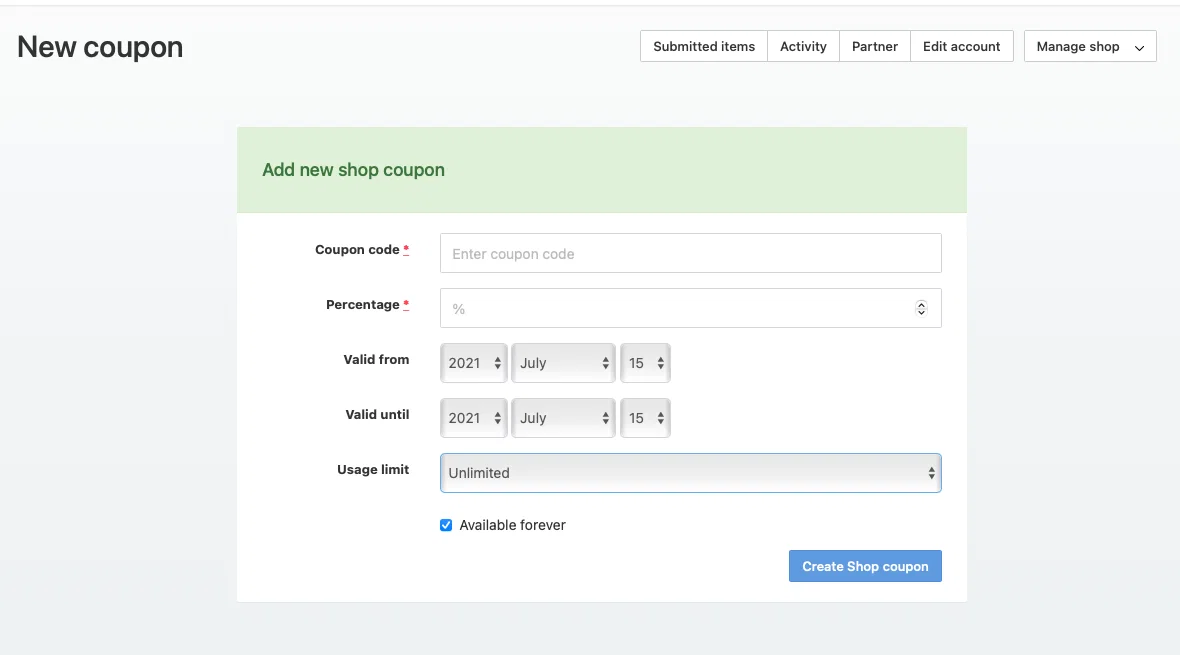Click the Valid until label
Screen dimensions: 1180x655
tap(377, 415)
